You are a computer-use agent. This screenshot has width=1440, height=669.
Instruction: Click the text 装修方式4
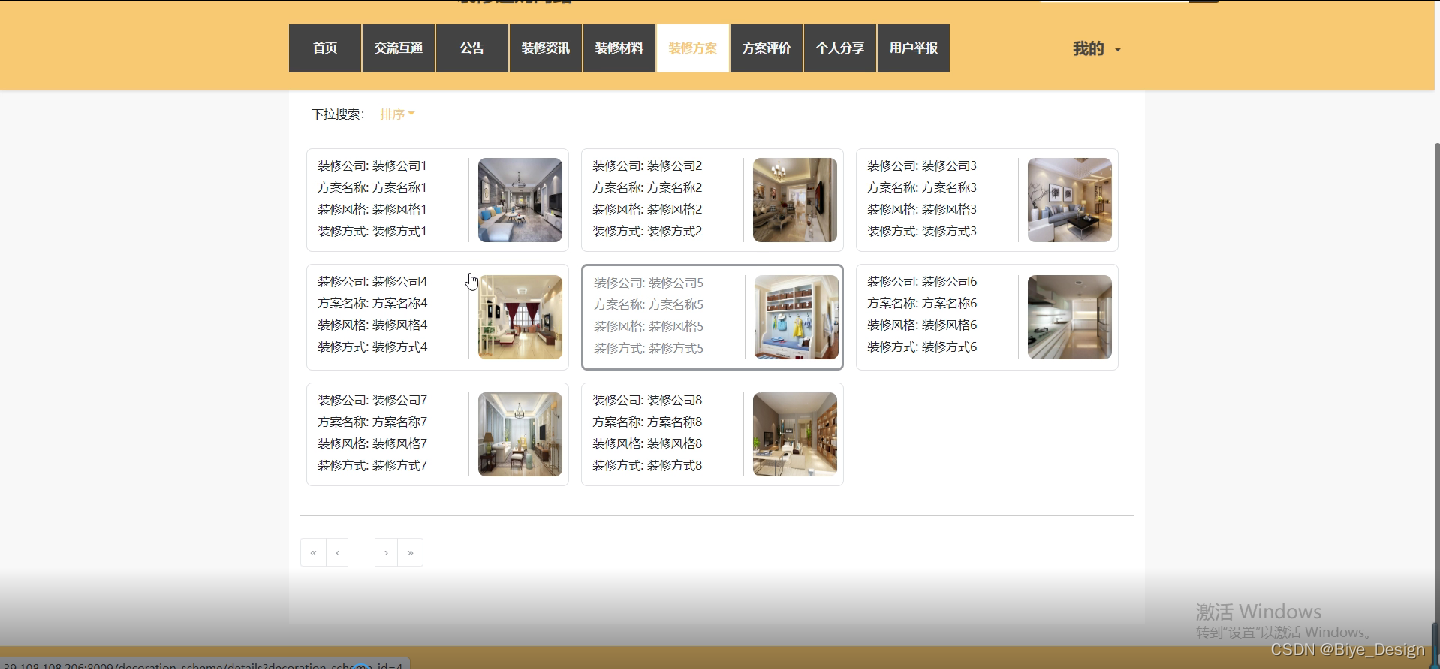tap(400, 347)
